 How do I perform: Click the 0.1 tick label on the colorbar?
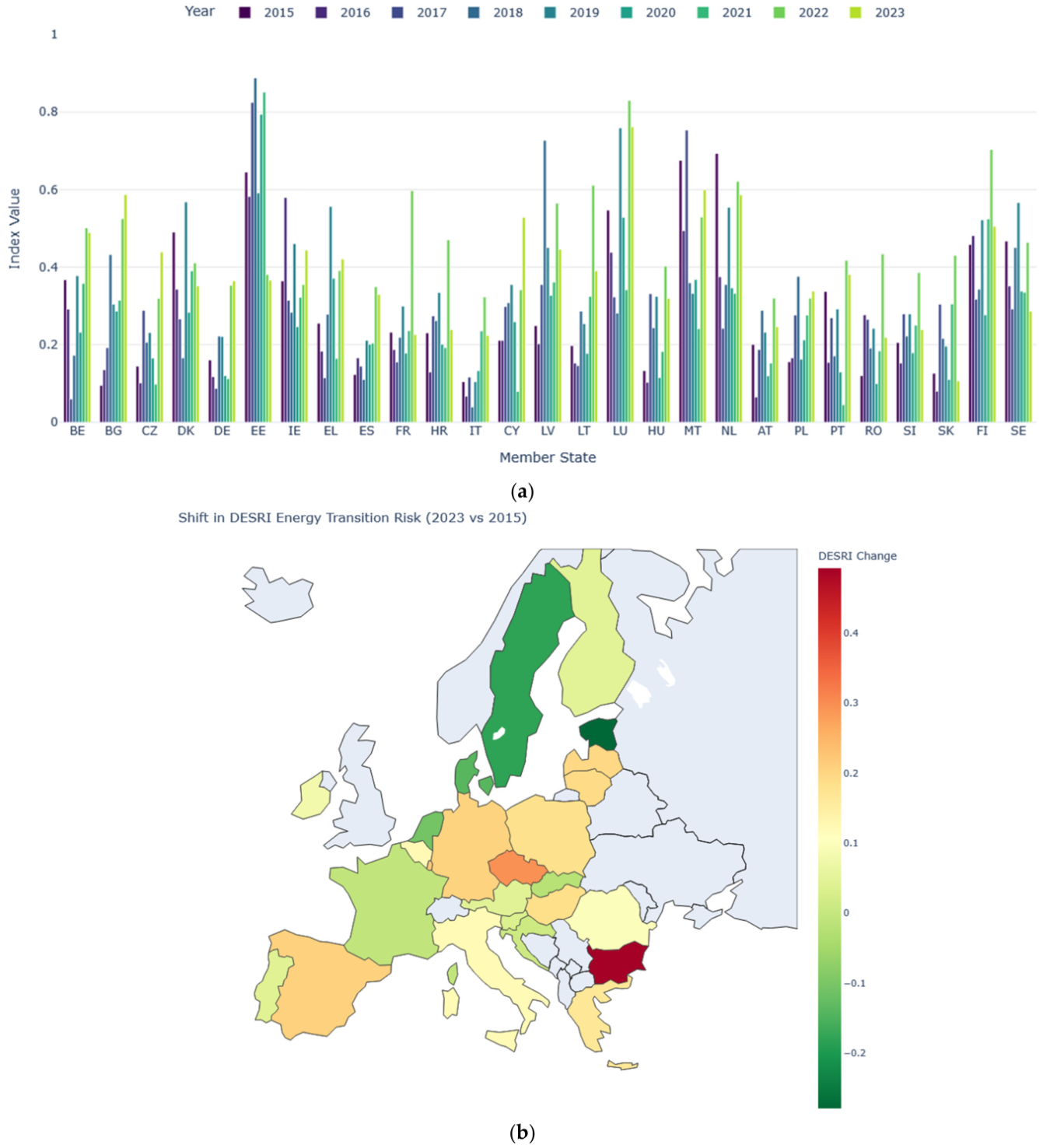(x=851, y=843)
